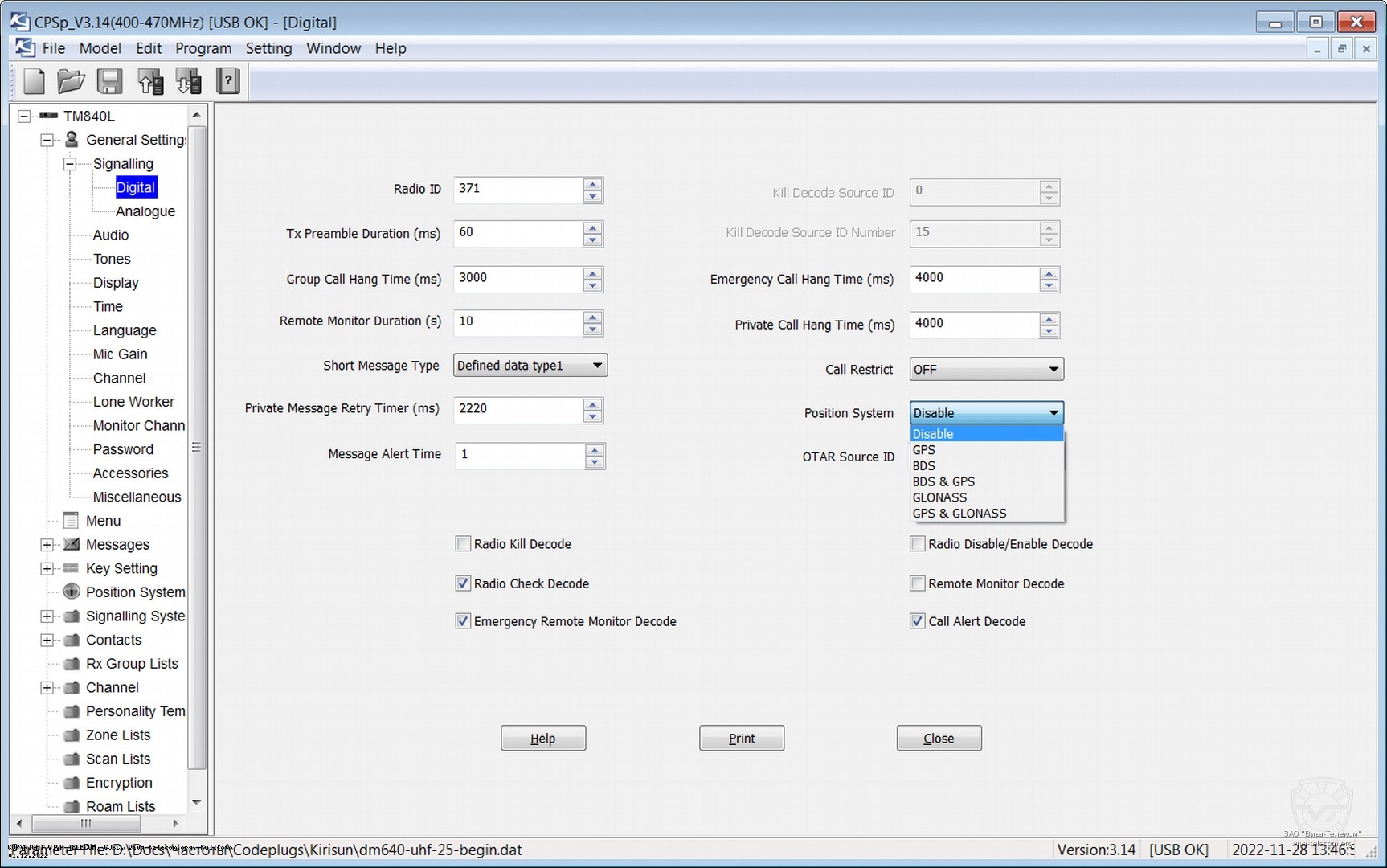The width and height of the screenshot is (1387, 868).
Task: Open the Program menu
Action: [203, 48]
